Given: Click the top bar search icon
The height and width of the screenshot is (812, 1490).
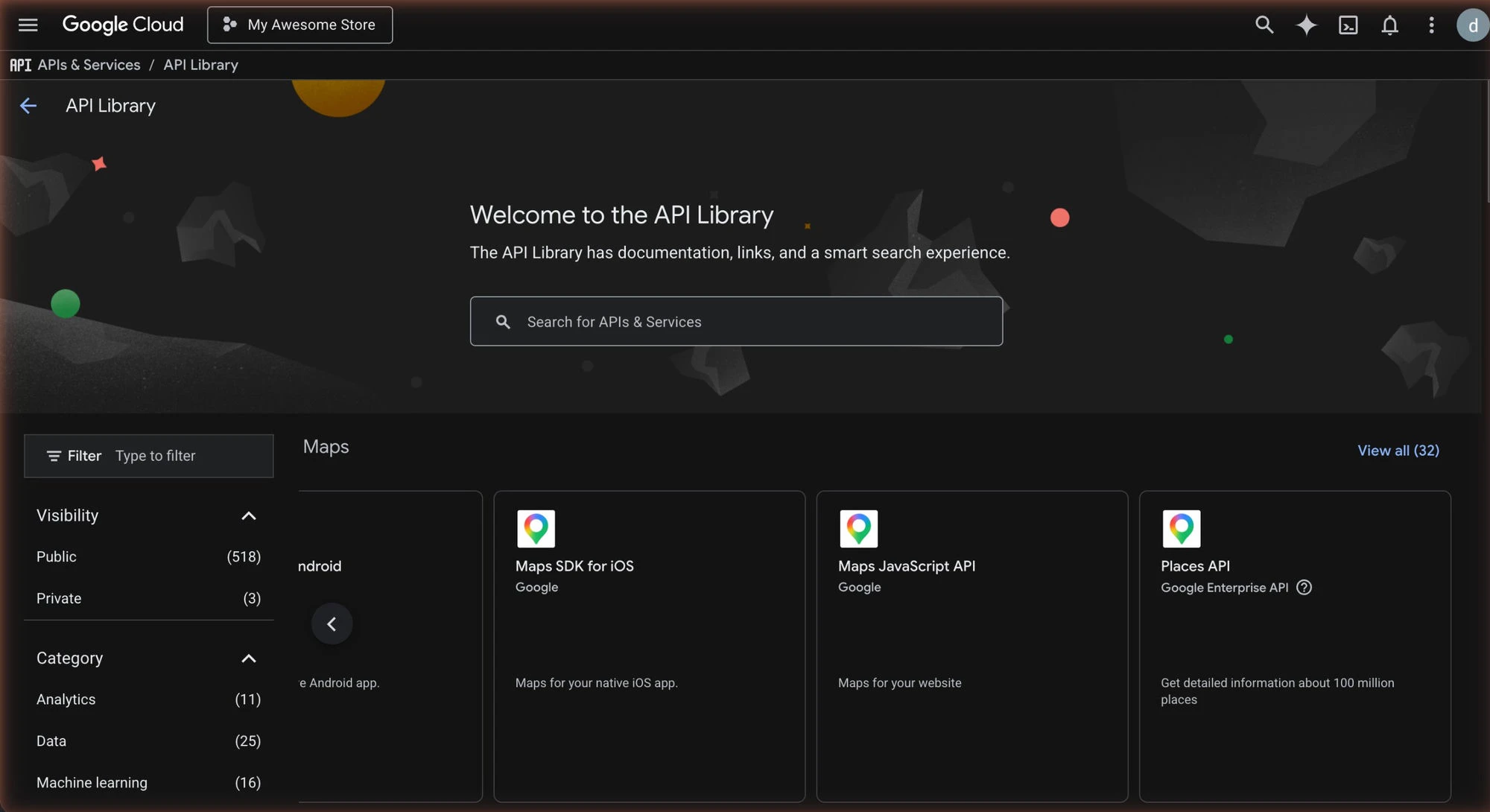Looking at the screenshot, I should tap(1264, 25).
